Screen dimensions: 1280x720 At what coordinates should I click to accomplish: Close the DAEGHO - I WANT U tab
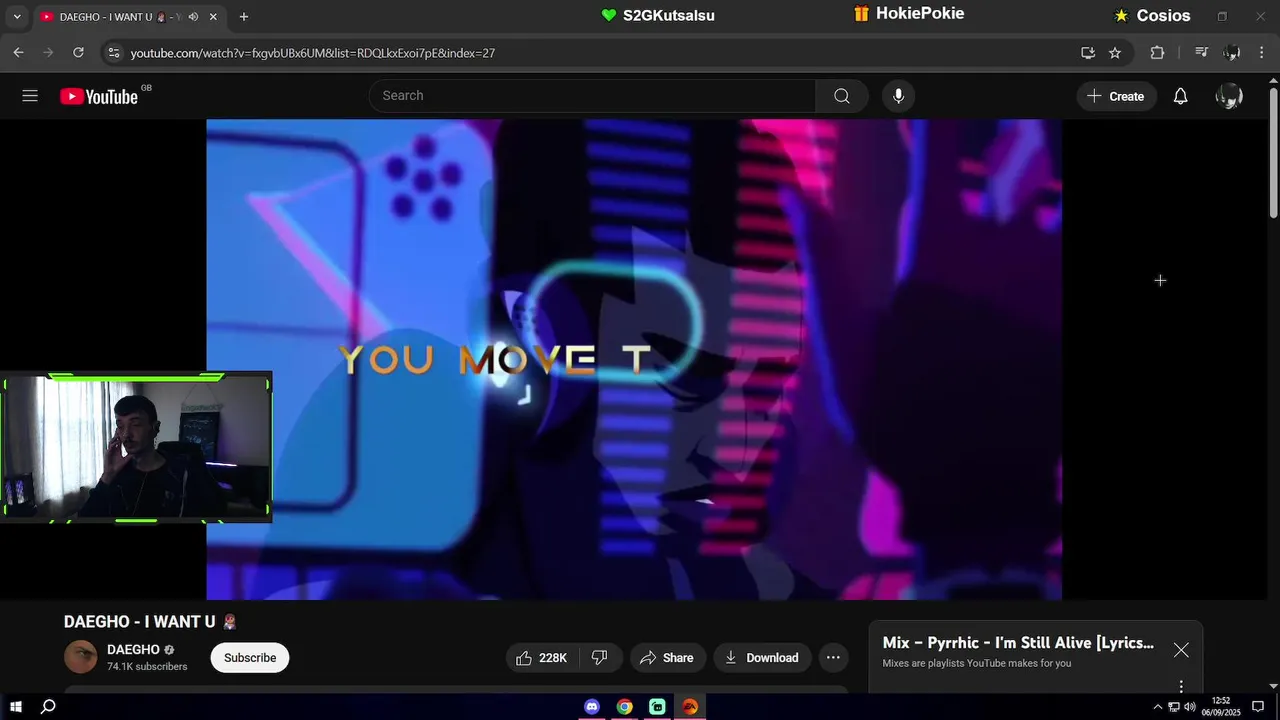[213, 17]
